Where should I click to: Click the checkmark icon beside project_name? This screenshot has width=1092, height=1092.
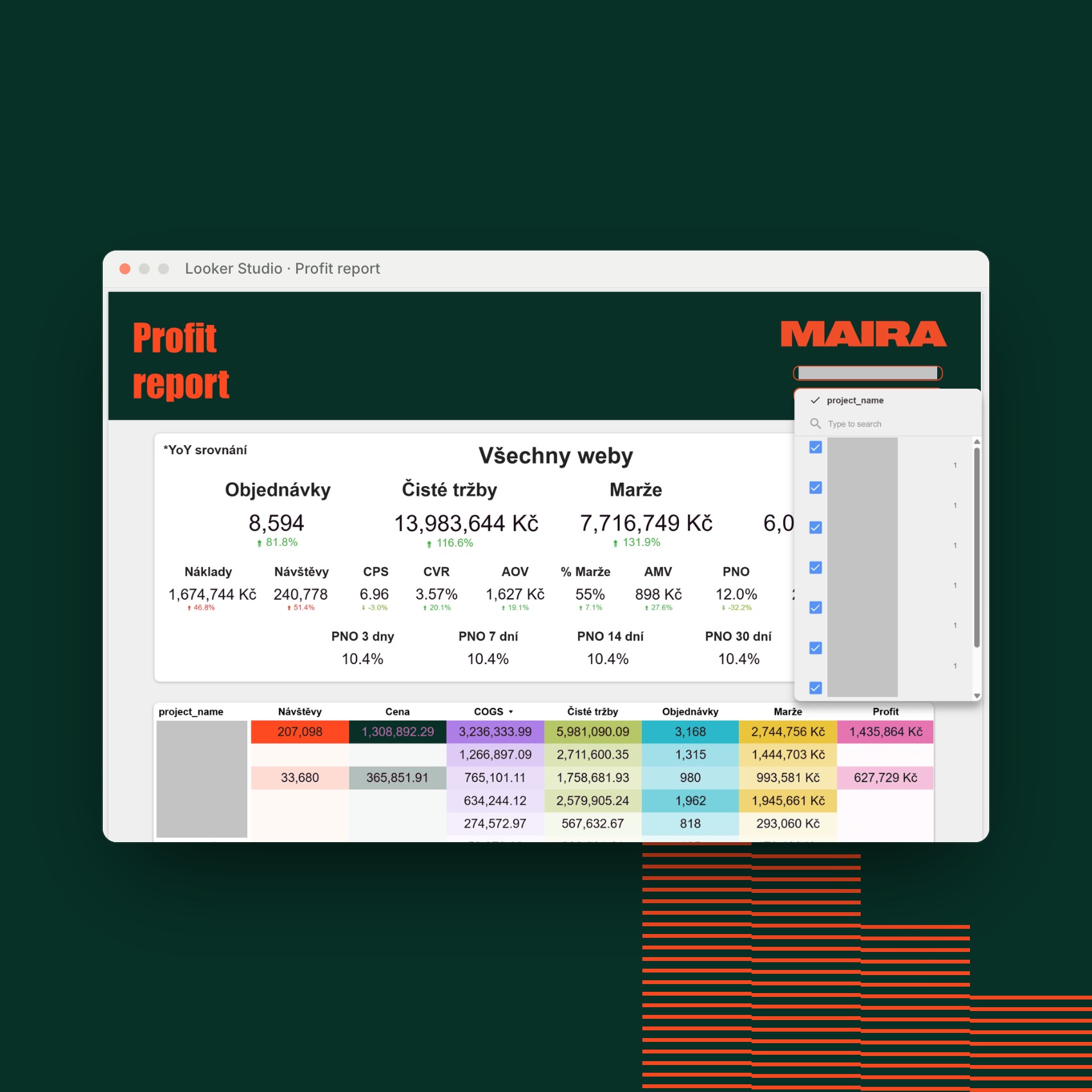(x=815, y=400)
